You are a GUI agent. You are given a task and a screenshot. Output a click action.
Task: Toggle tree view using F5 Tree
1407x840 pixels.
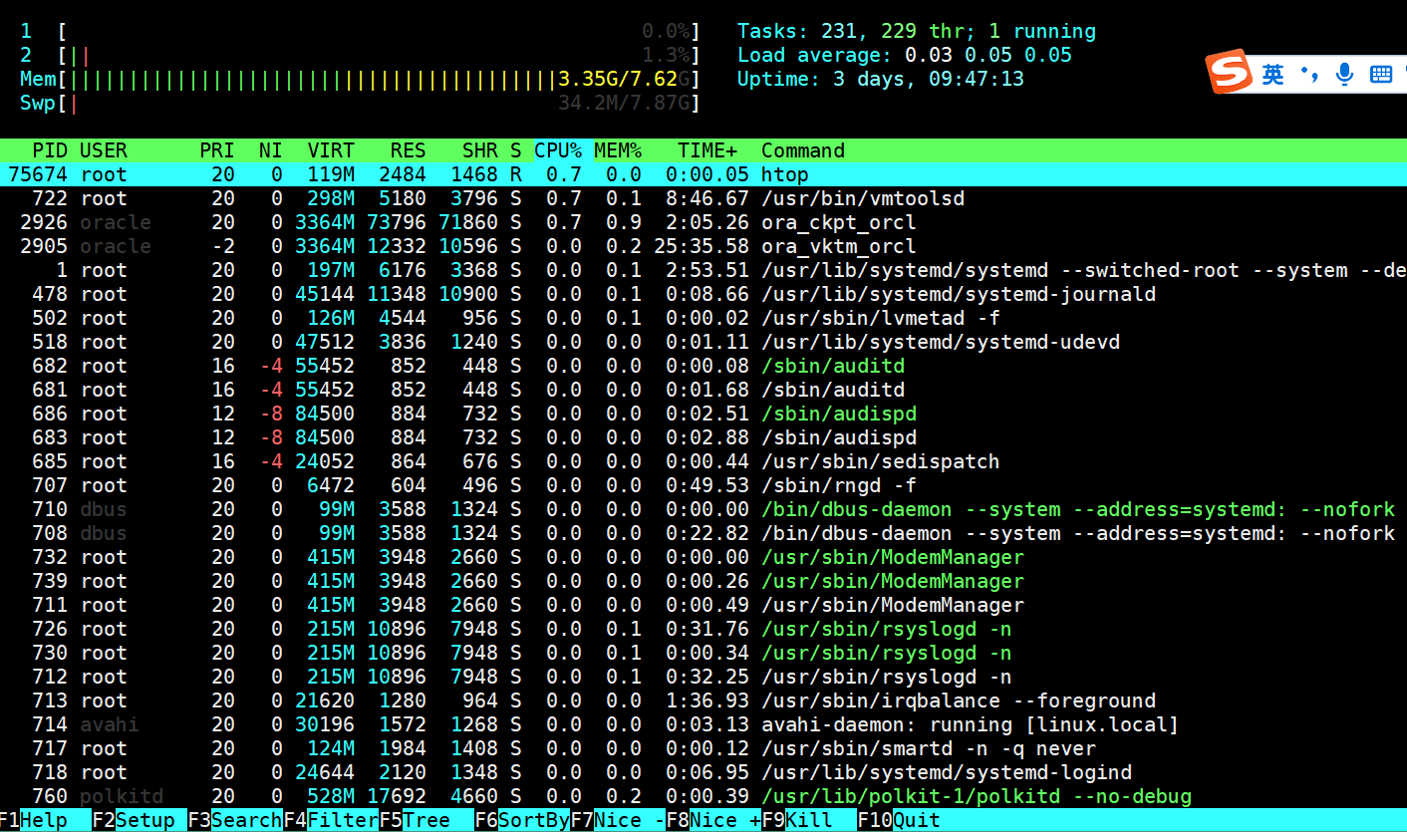(x=415, y=820)
